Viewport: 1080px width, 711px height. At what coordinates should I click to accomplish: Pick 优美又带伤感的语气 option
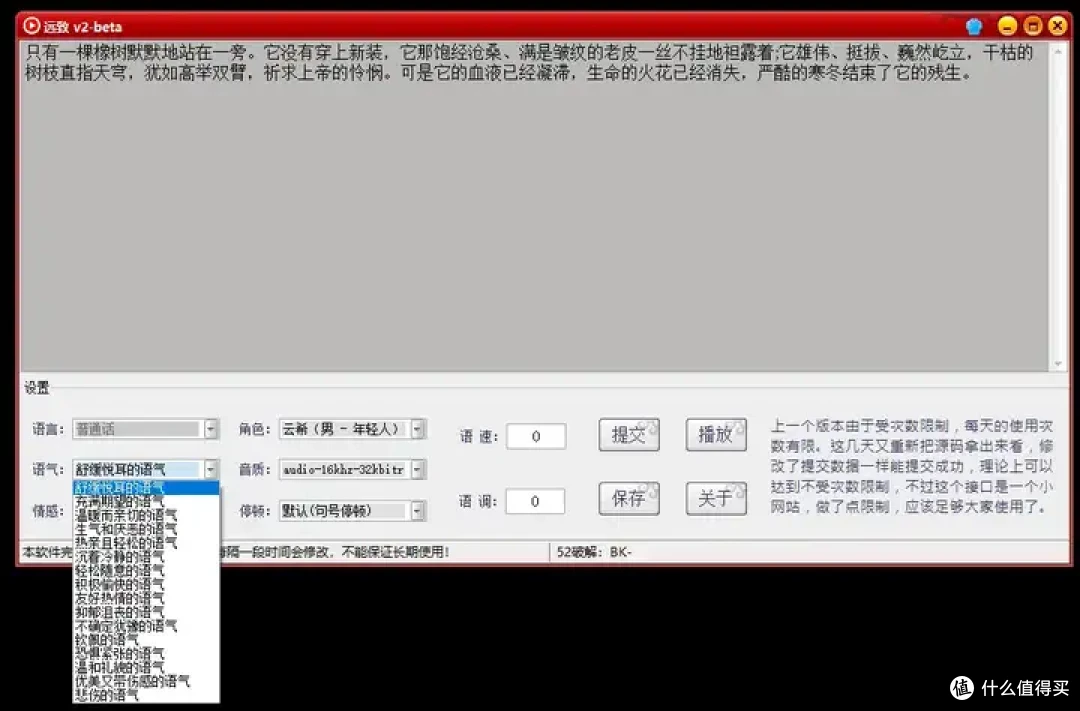point(146,681)
